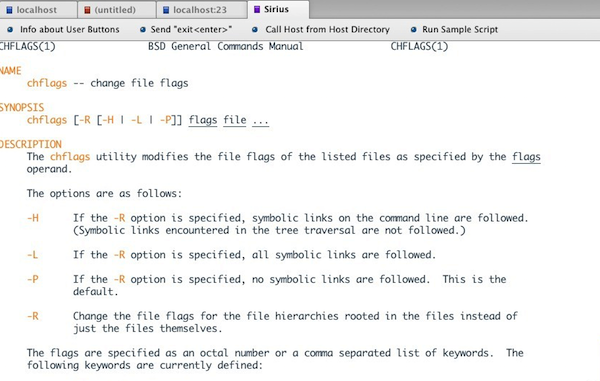This screenshot has width=600, height=381.
Task: Click the SYNOPSIS section heading
Action: pos(22,107)
